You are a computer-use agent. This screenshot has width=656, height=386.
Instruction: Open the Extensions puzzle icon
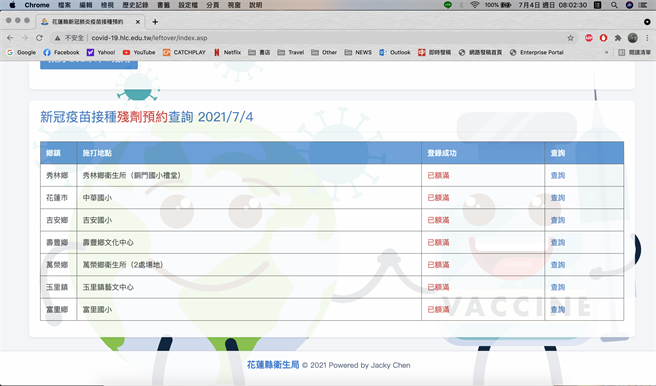point(618,38)
